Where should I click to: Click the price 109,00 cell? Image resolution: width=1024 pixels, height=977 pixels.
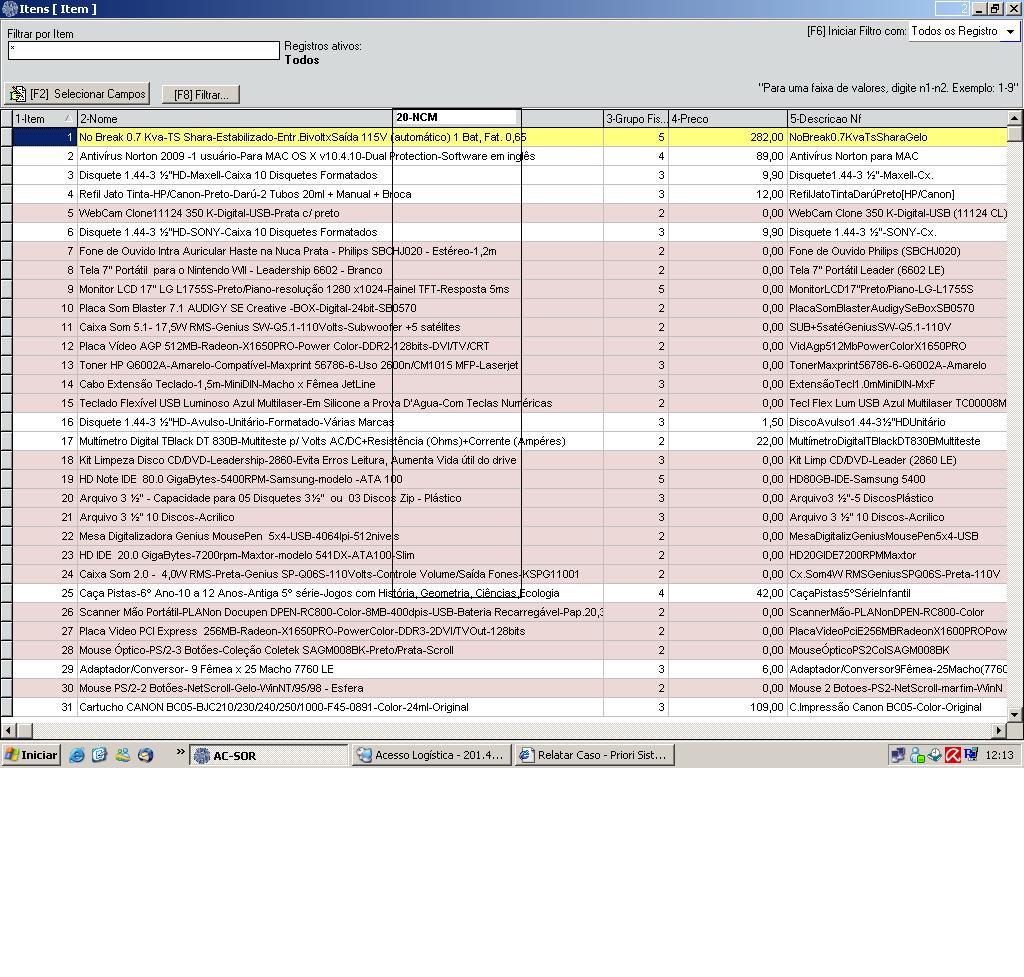click(x=728, y=707)
